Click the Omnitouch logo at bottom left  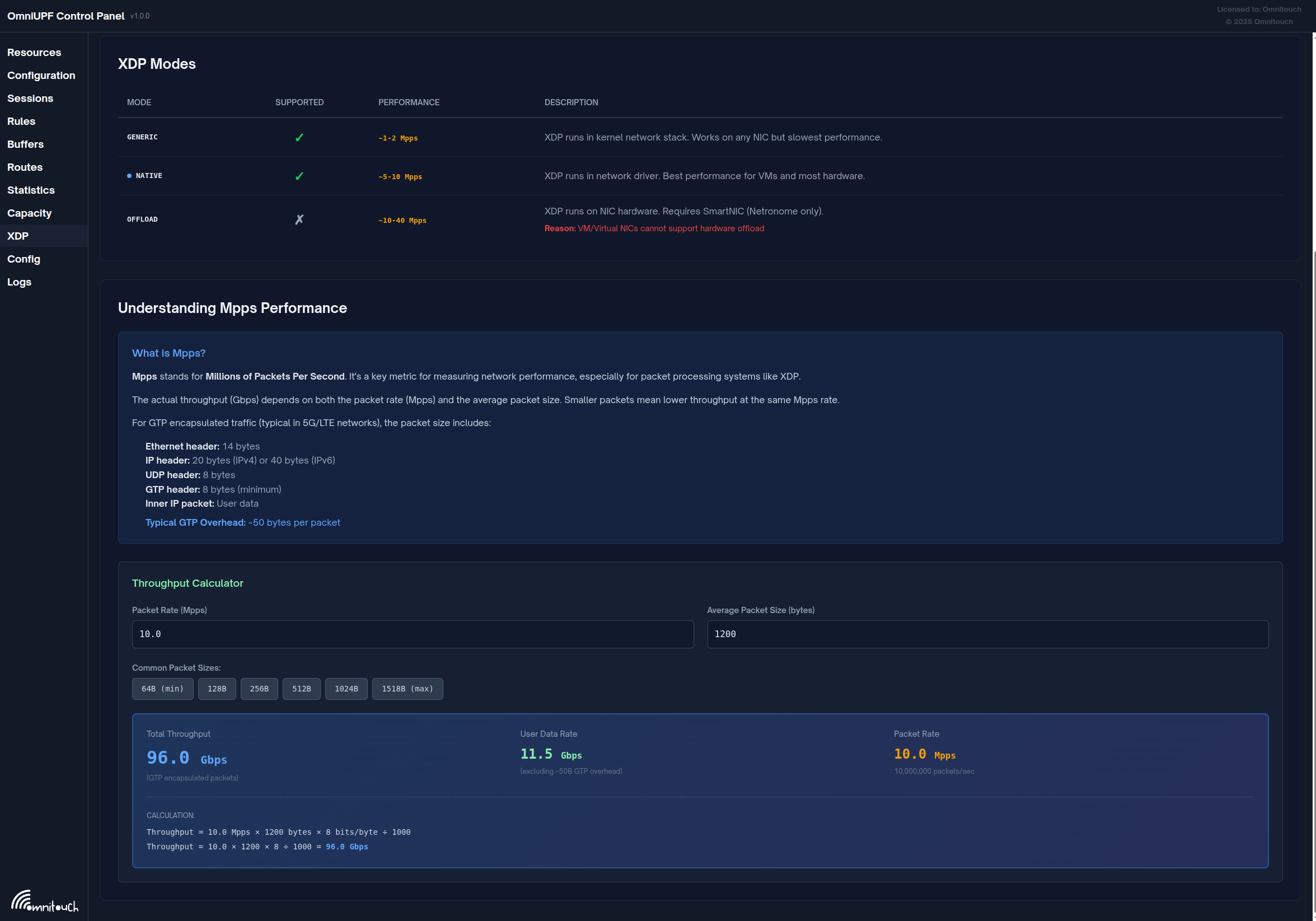tap(45, 900)
